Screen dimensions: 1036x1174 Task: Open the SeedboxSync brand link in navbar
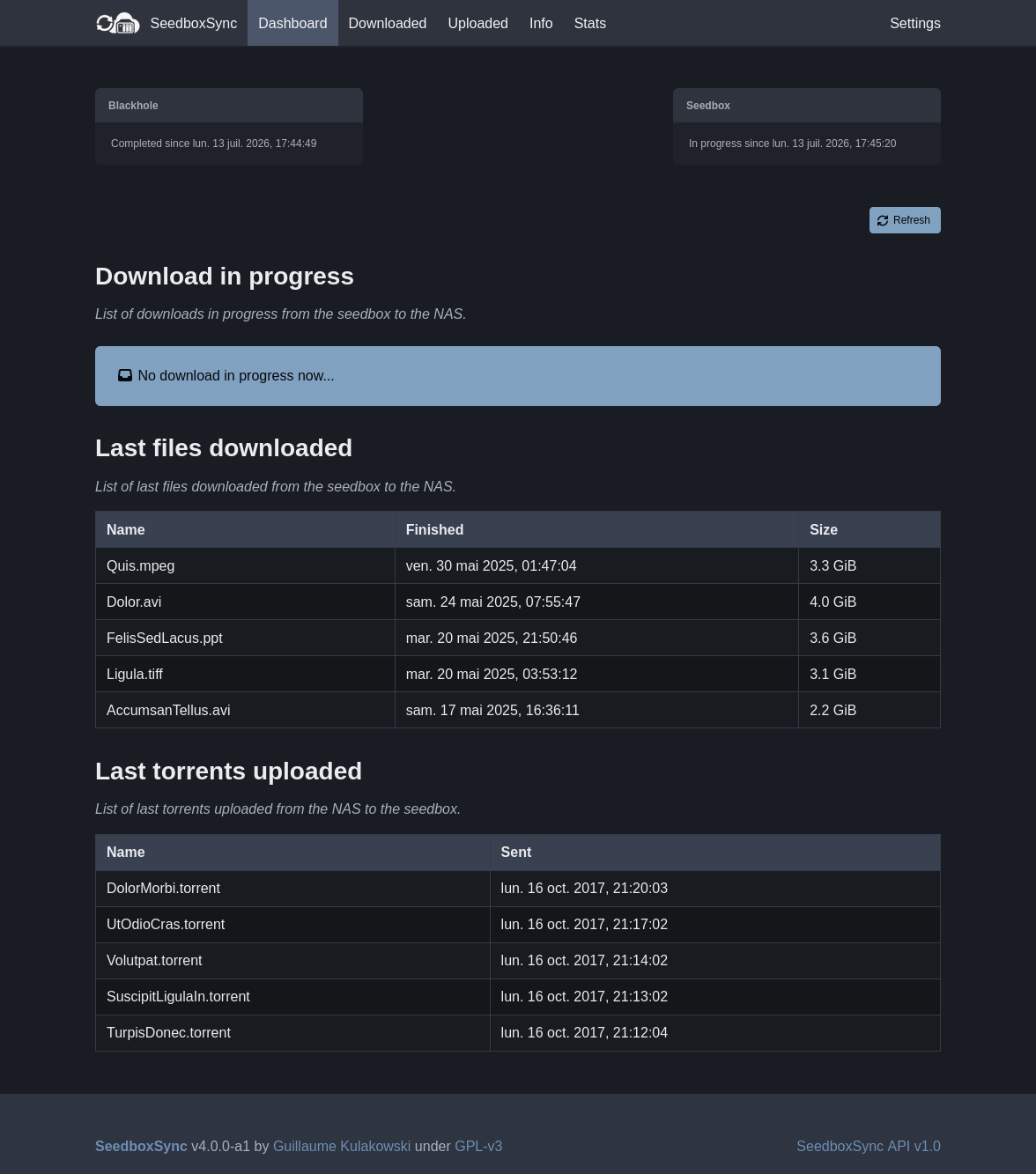pyautogui.click(x=166, y=23)
